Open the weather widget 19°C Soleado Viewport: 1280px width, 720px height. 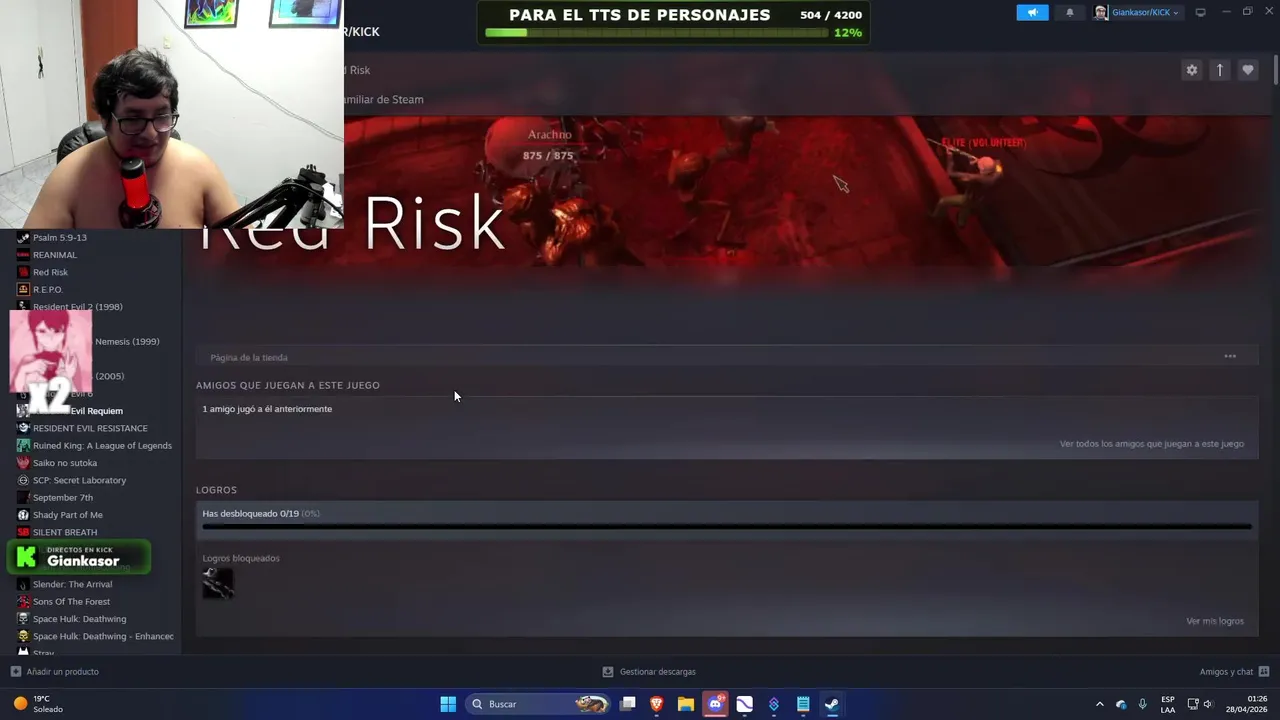tap(38, 704)
